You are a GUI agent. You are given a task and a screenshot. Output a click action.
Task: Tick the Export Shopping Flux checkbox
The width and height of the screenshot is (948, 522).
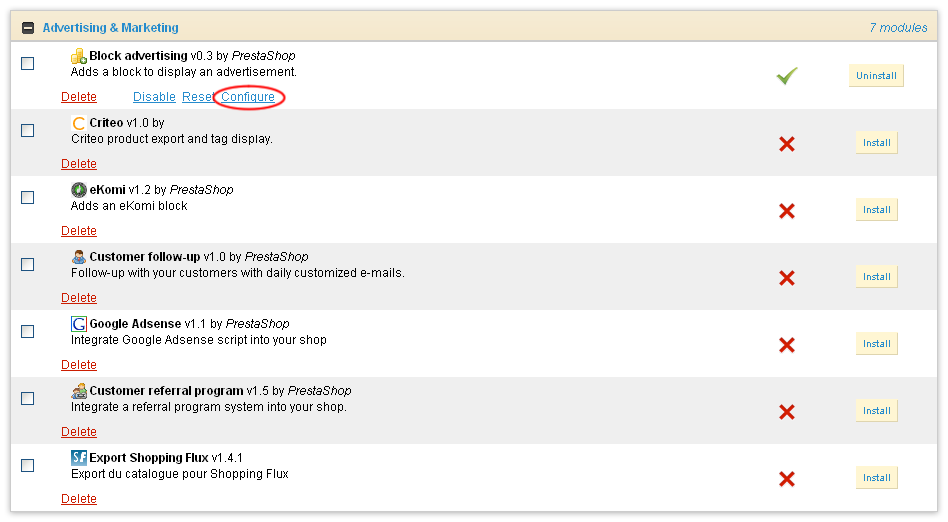pyautogui.click(x=28, y=465)
